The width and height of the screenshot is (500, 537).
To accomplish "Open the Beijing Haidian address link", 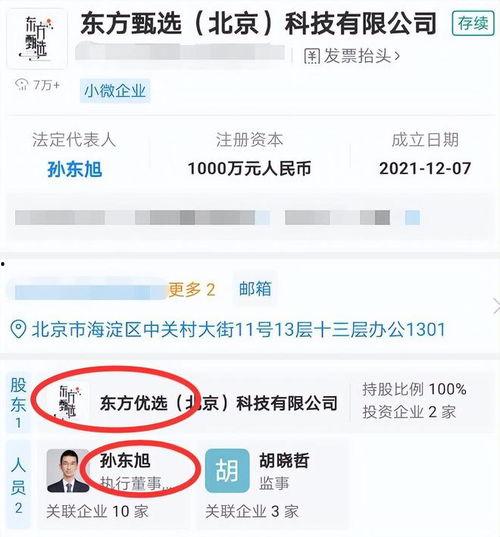I will click(x=238, y=329).
